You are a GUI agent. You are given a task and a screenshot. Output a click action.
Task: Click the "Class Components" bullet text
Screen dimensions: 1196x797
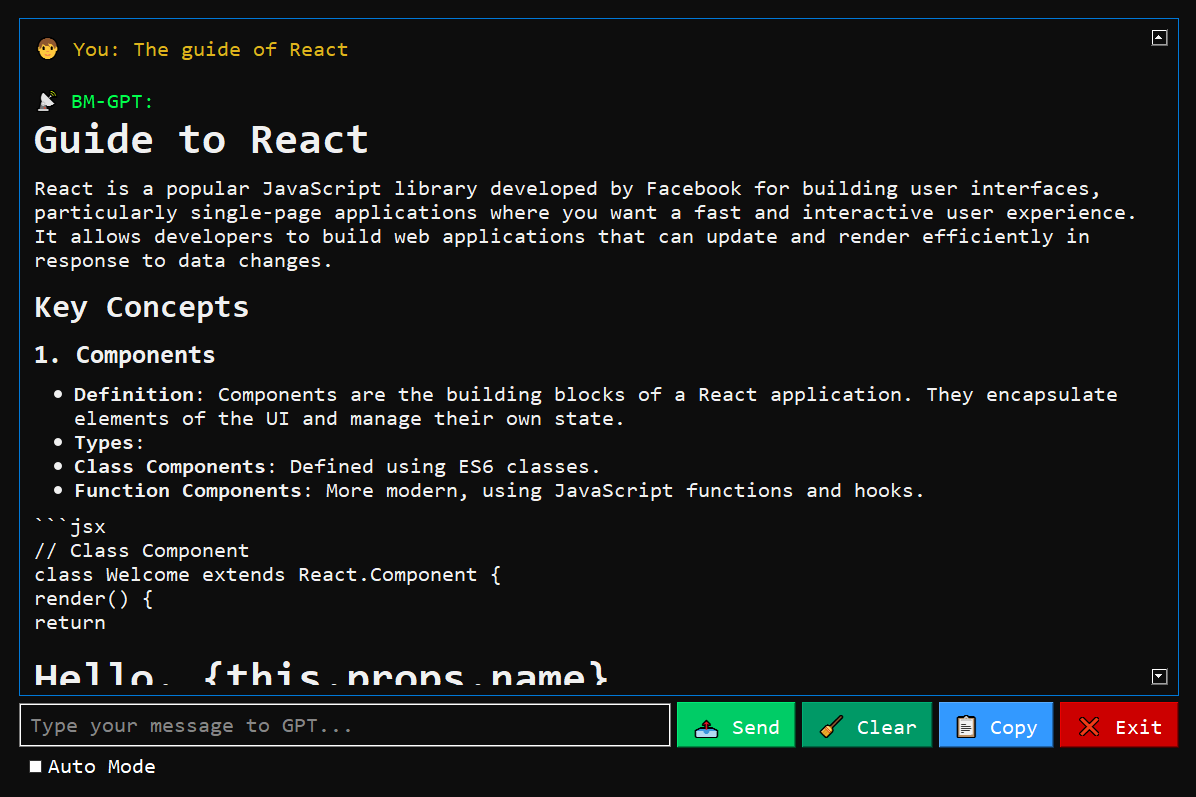click(x=169, y=466)
